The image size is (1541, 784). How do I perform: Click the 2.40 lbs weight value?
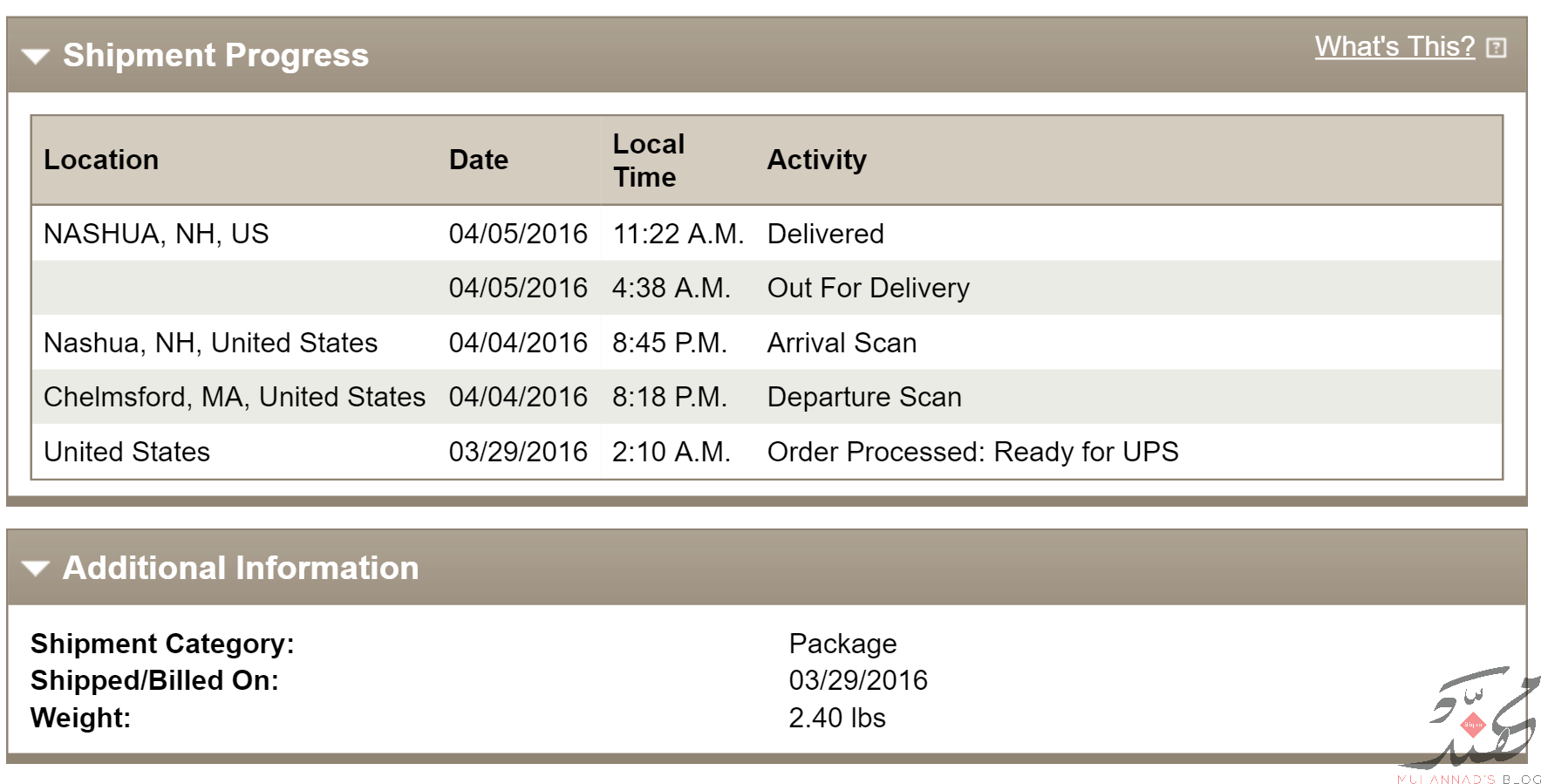(x=837, y=718)
